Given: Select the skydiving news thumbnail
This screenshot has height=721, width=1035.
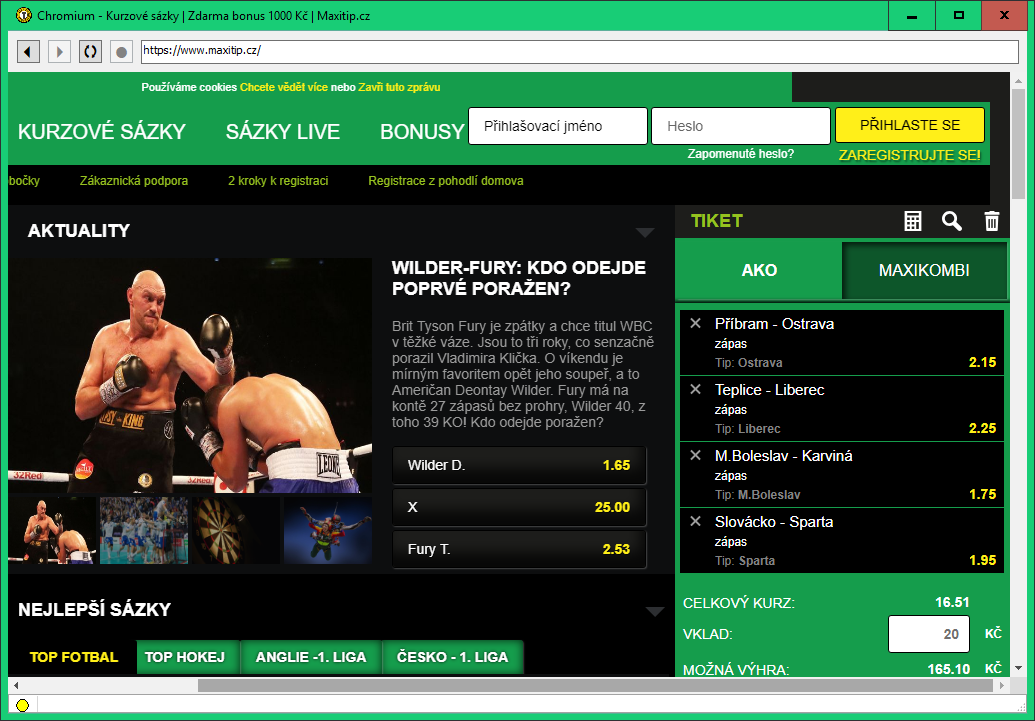Looking at the screenshot, I should pyautogui.click(x=328, y=531).
